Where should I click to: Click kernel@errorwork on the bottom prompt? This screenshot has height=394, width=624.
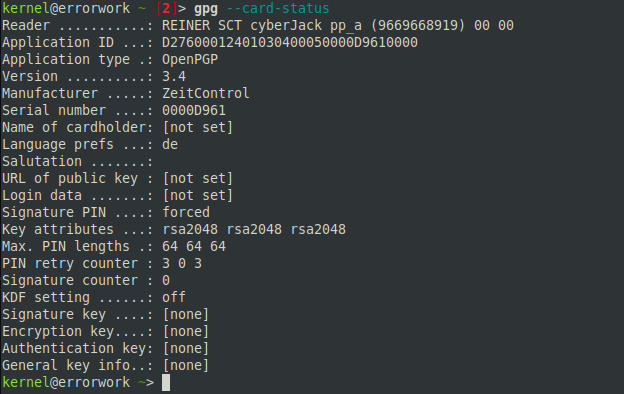coord(66,382)
